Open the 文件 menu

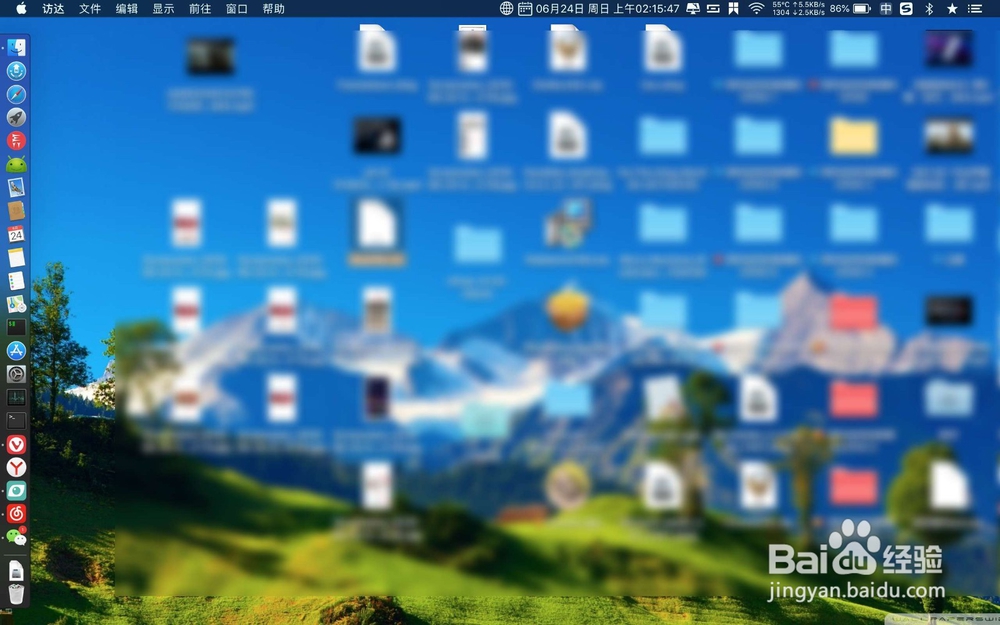pyautogui.click(x=90, y=8)
